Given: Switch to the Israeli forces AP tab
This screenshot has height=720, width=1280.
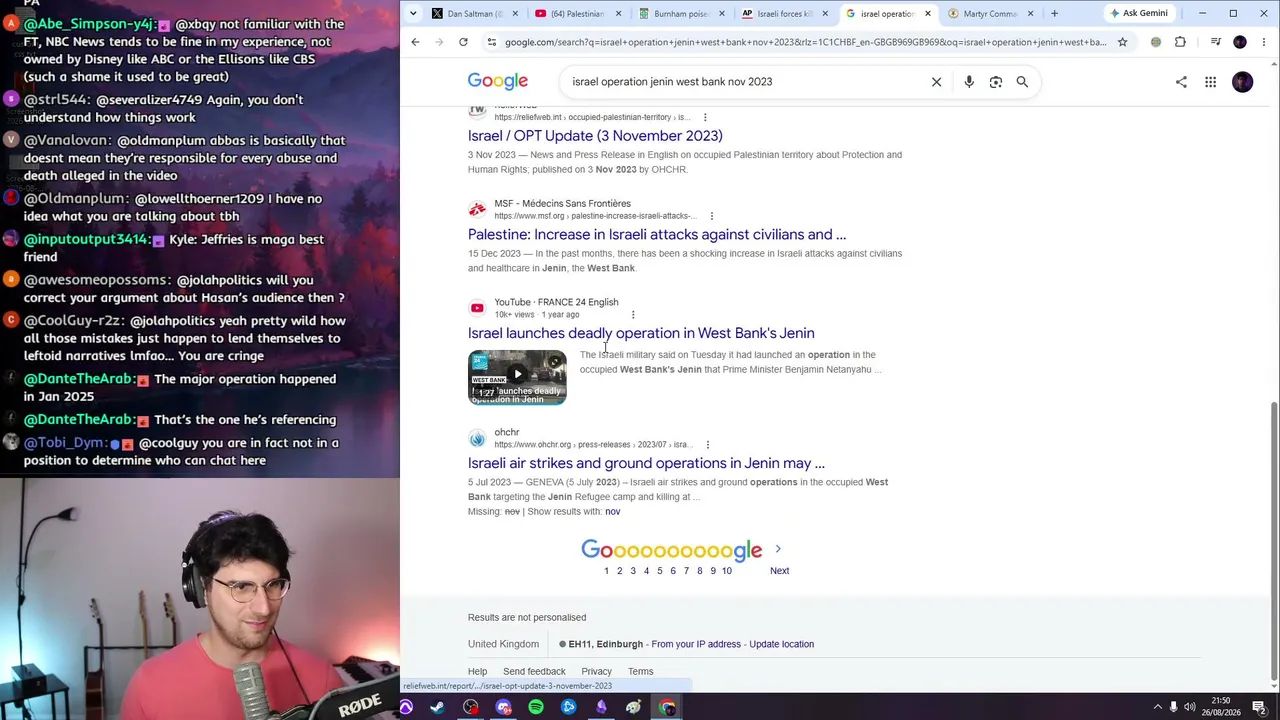Looking at the screenshot, I should pos(784,14).
